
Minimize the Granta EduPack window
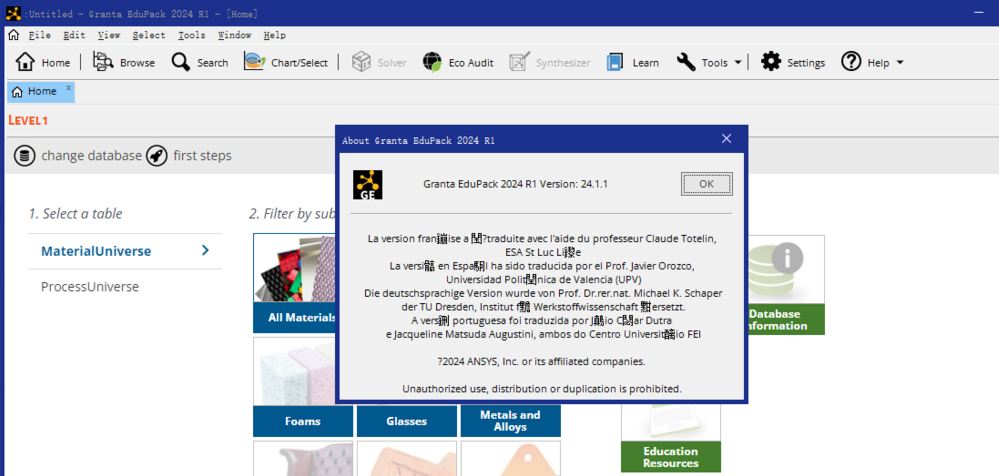coord(979,13)
